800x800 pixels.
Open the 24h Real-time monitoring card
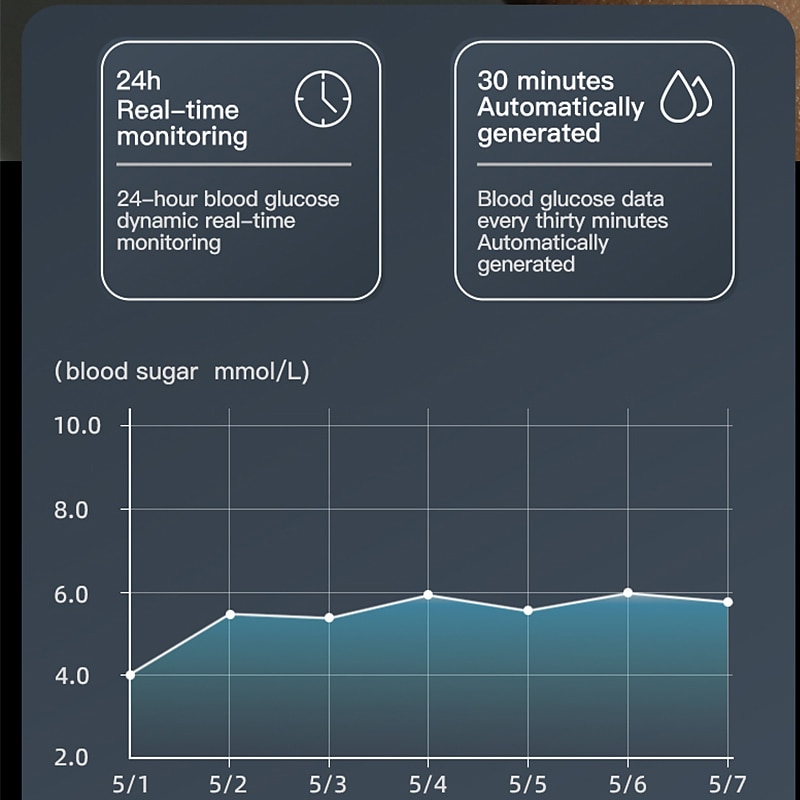coord(241,170)
